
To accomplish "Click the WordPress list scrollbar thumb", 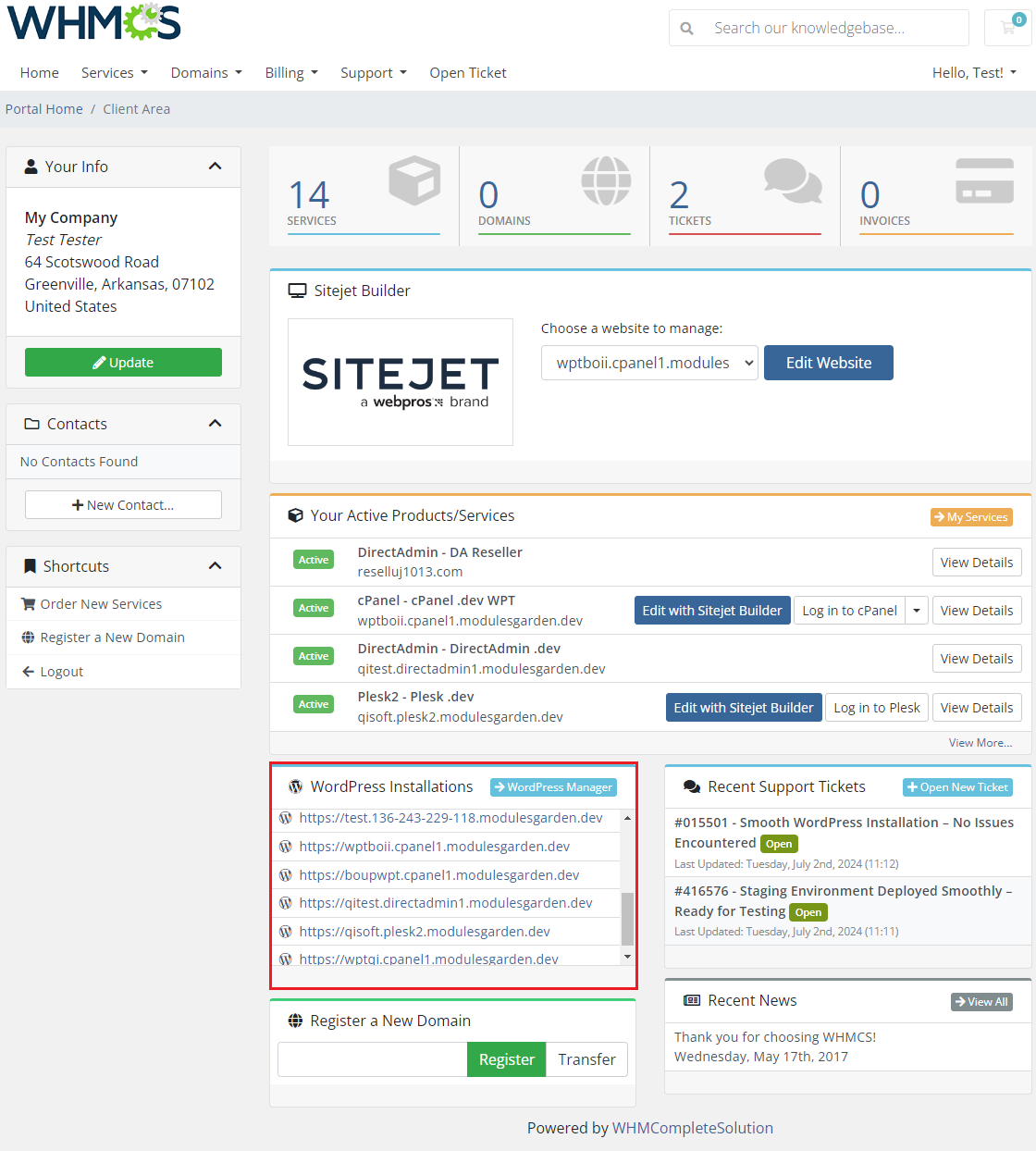I will 627,919.
